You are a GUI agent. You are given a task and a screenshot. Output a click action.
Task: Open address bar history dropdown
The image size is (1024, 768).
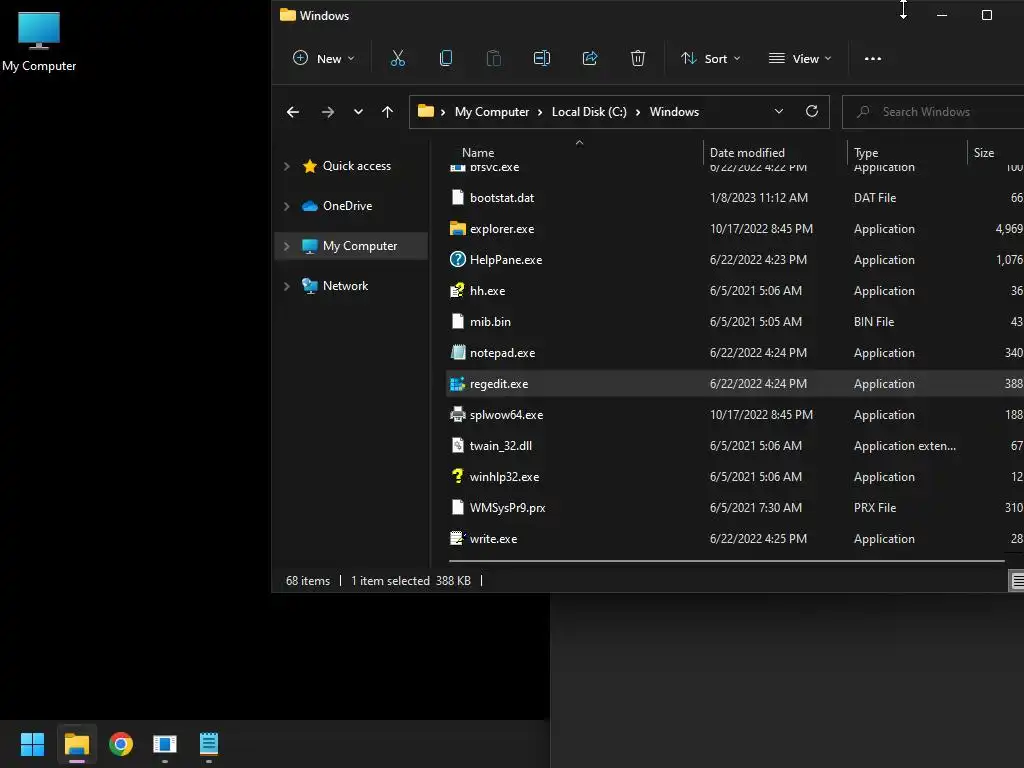pos(778,111)
